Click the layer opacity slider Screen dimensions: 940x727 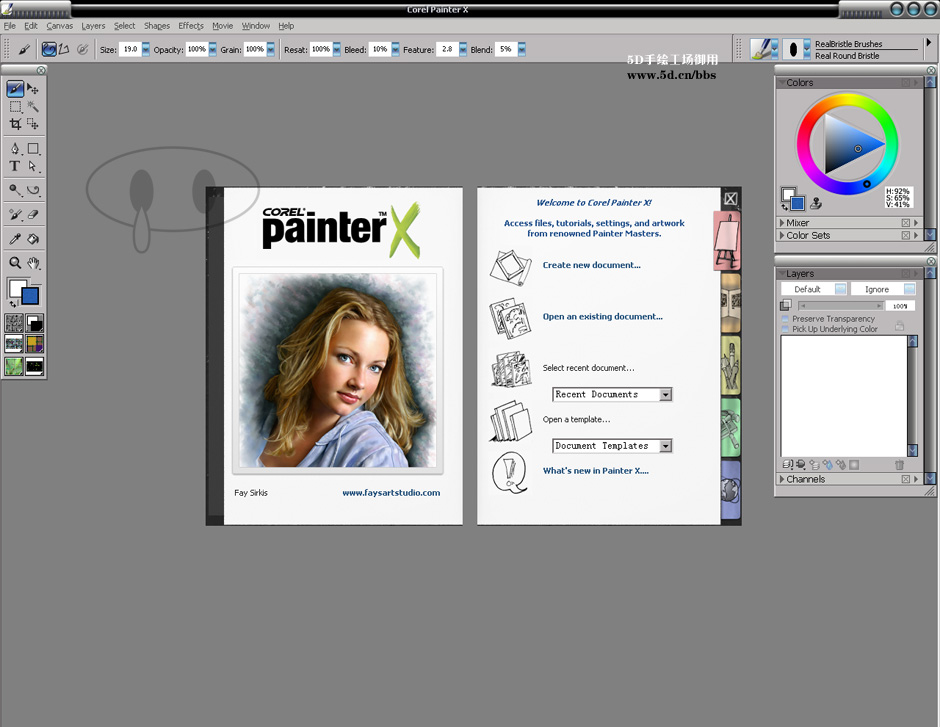pos(840,306)
